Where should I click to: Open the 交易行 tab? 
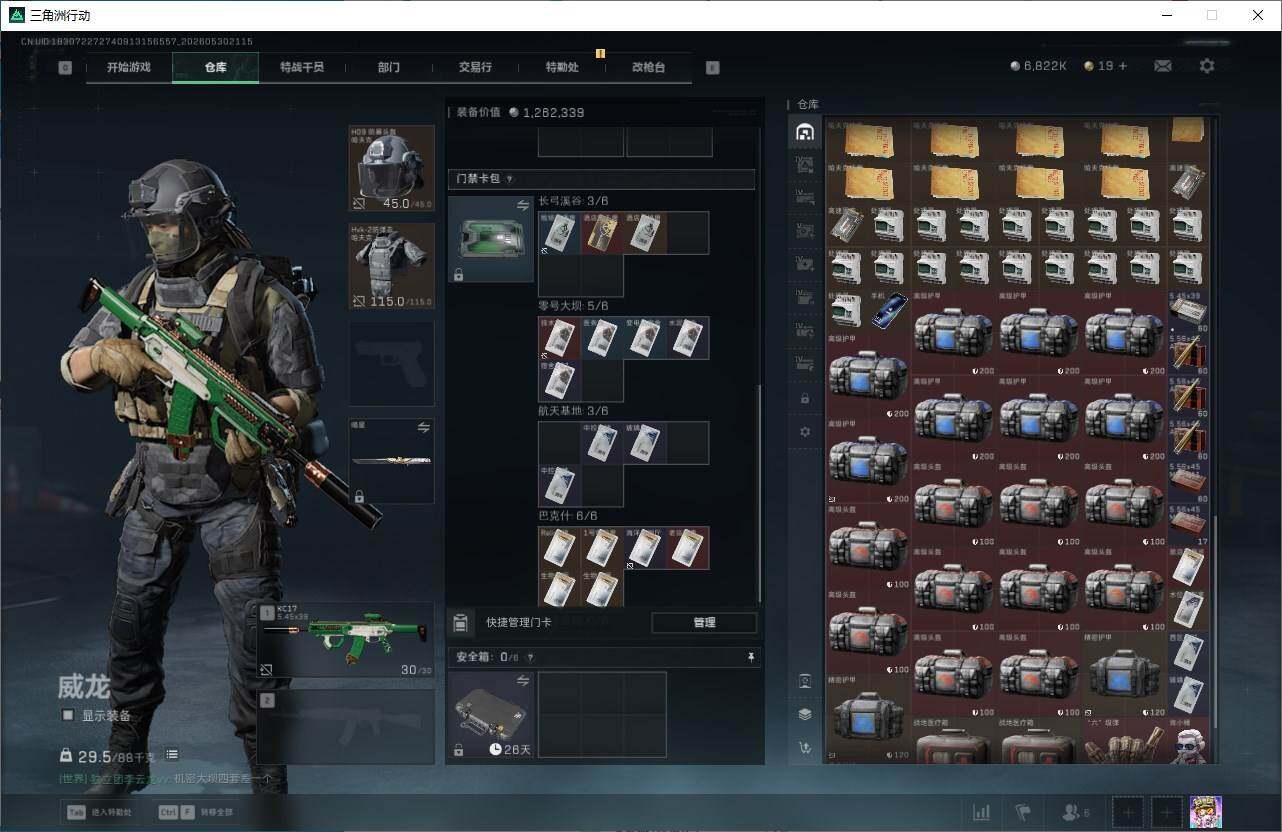[475, 67]
